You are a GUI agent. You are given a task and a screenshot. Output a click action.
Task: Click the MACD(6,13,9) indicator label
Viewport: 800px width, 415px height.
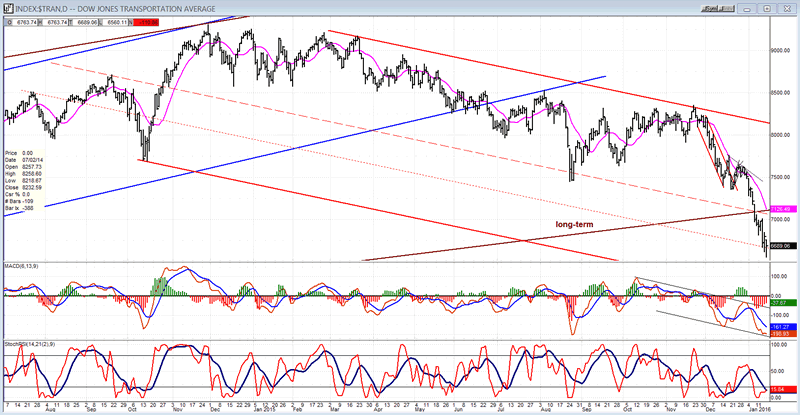tap(21, 266)
